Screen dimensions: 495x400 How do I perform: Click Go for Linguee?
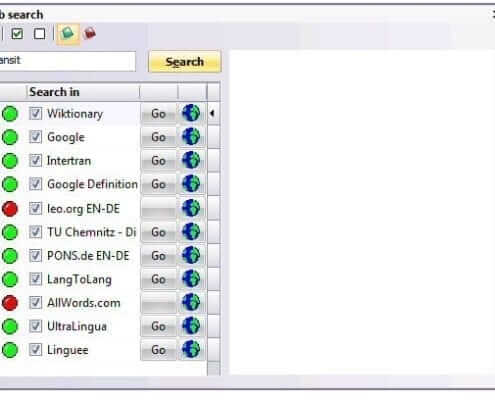158,350
